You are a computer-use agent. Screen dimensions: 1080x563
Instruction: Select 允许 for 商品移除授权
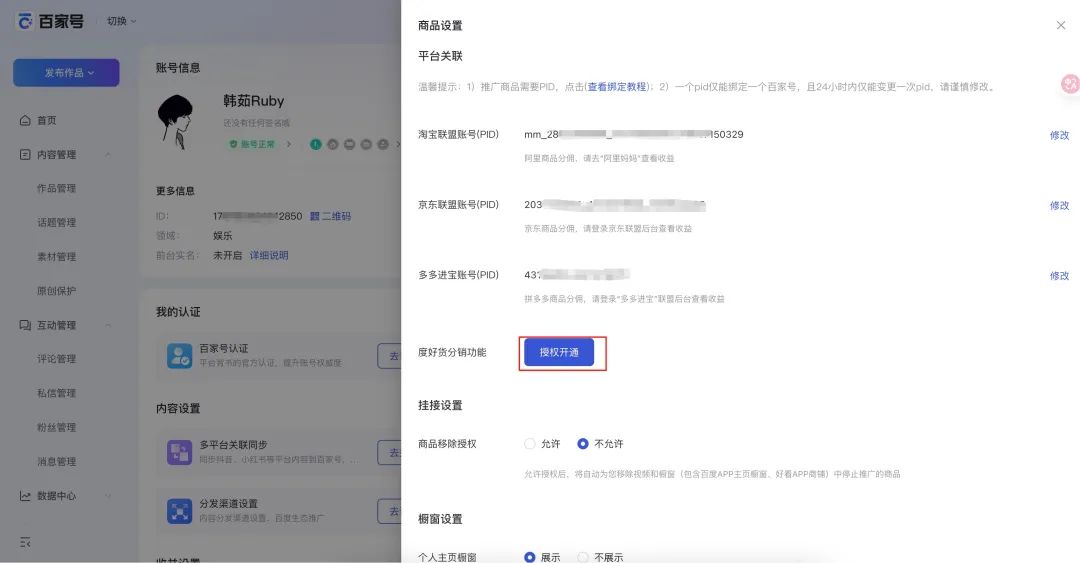point(530,444)
